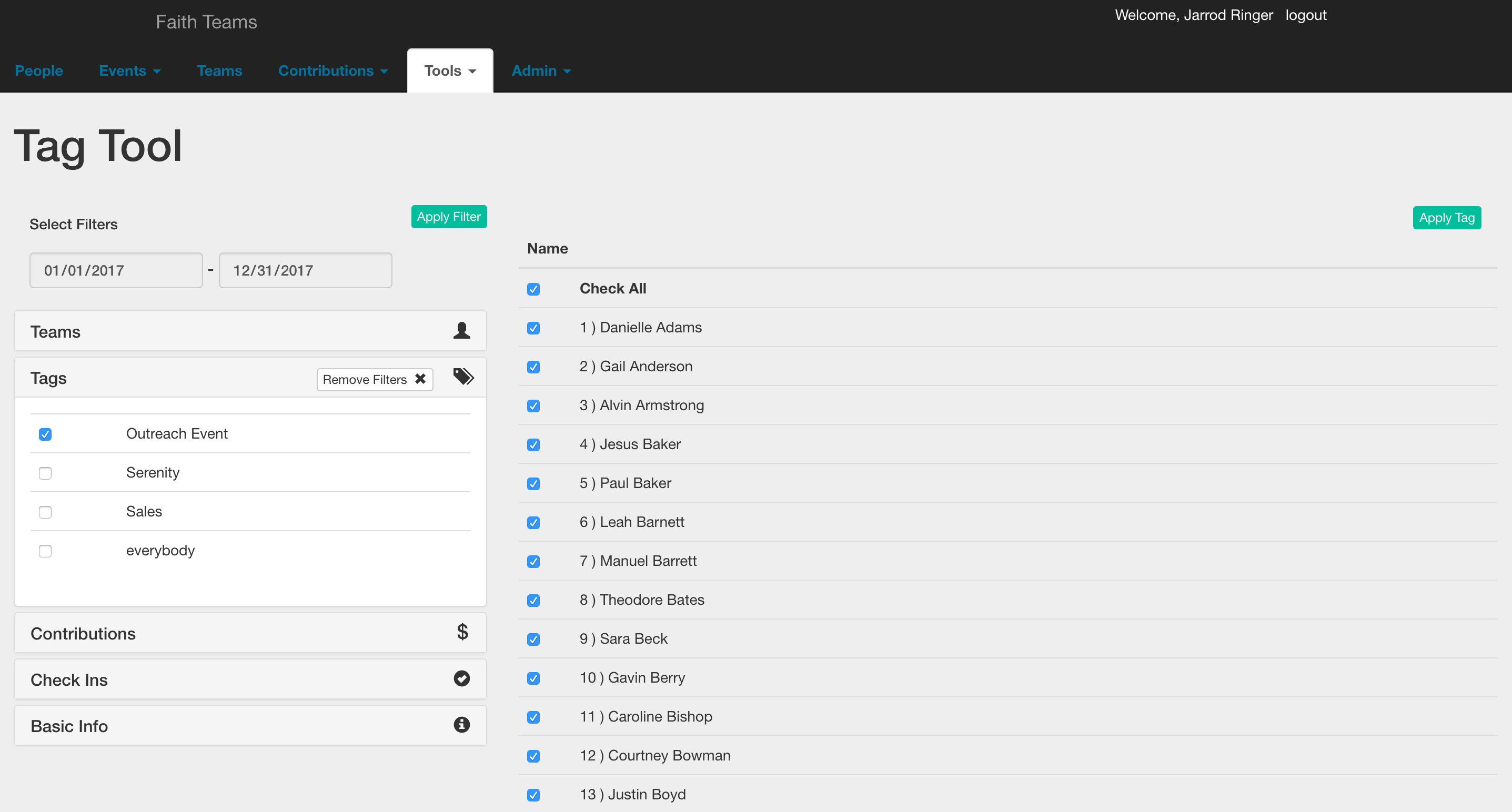
Task: Uncheck Danielle Adams in the name list
Action: coord(533,328)
